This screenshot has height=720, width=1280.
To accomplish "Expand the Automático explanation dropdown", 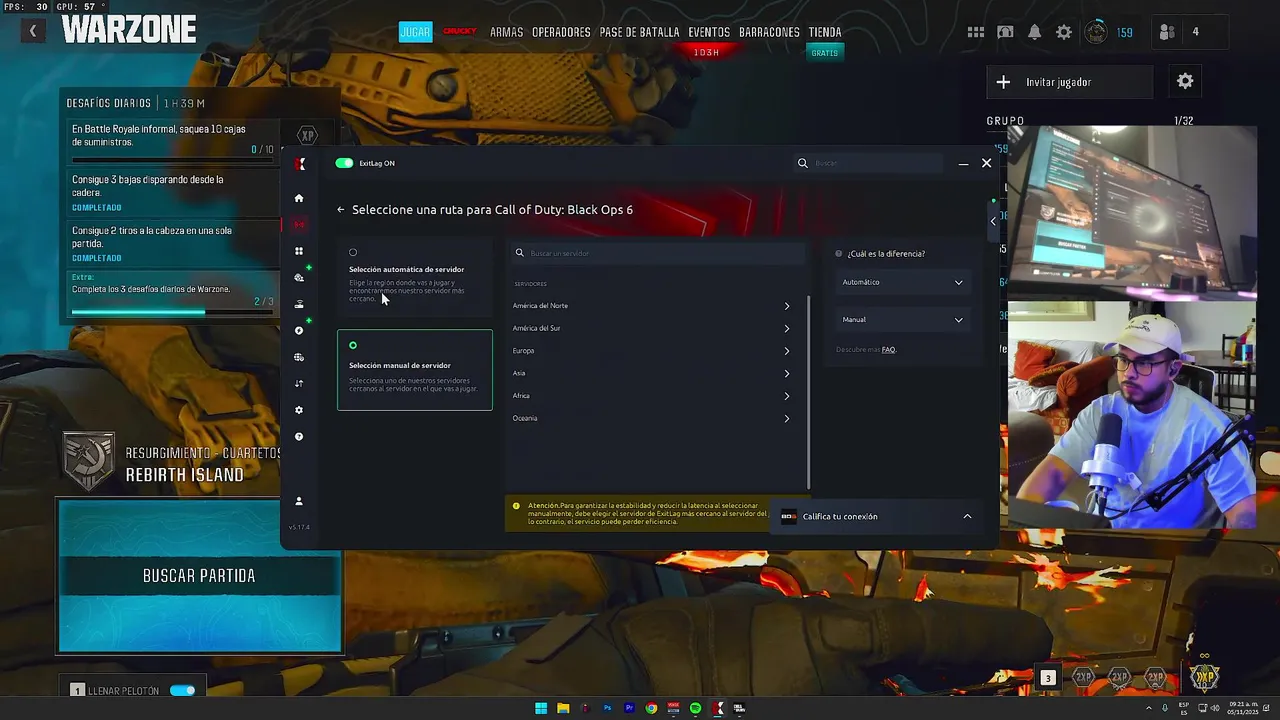I will 902,282.
